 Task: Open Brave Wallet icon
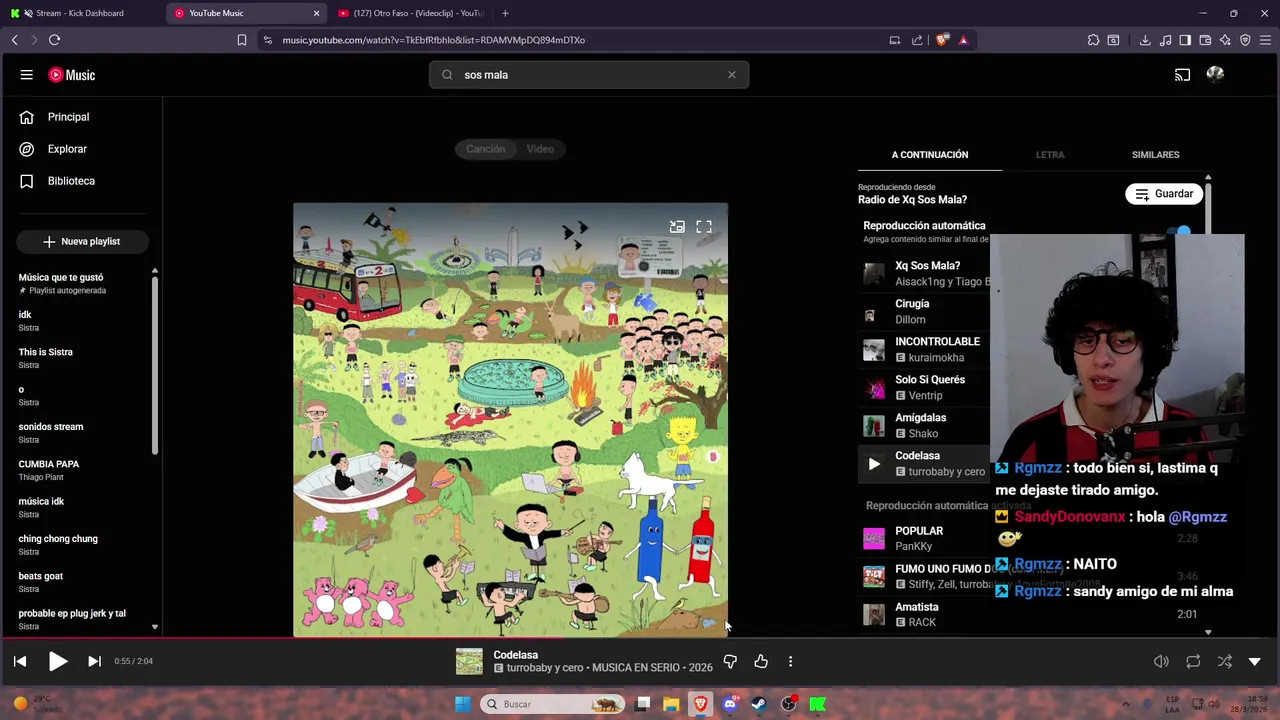(1205, 40)
